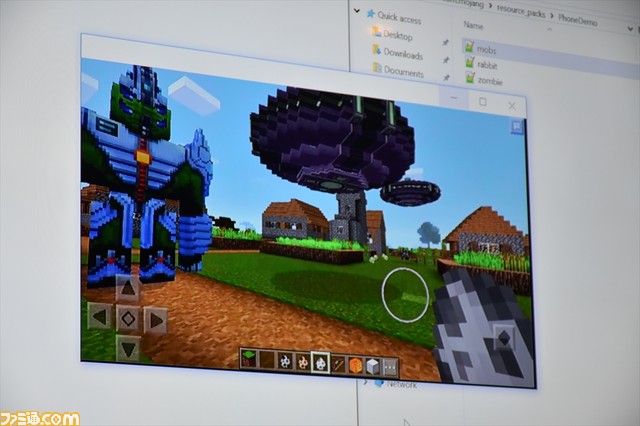
Task: Select the pink-spotted spawn egg slot
Action: point(302,362)
